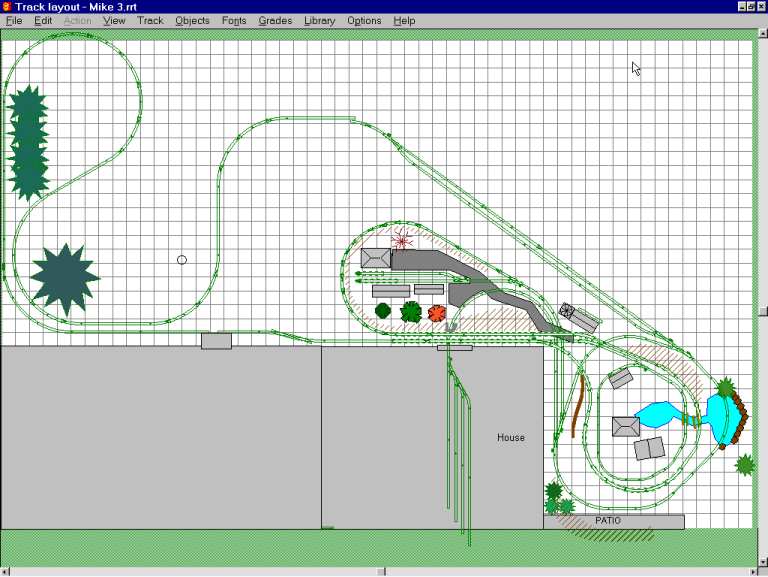768x577 pixels.
Task: Select the red bare-branch tree symbol
Action: (402, 240)
